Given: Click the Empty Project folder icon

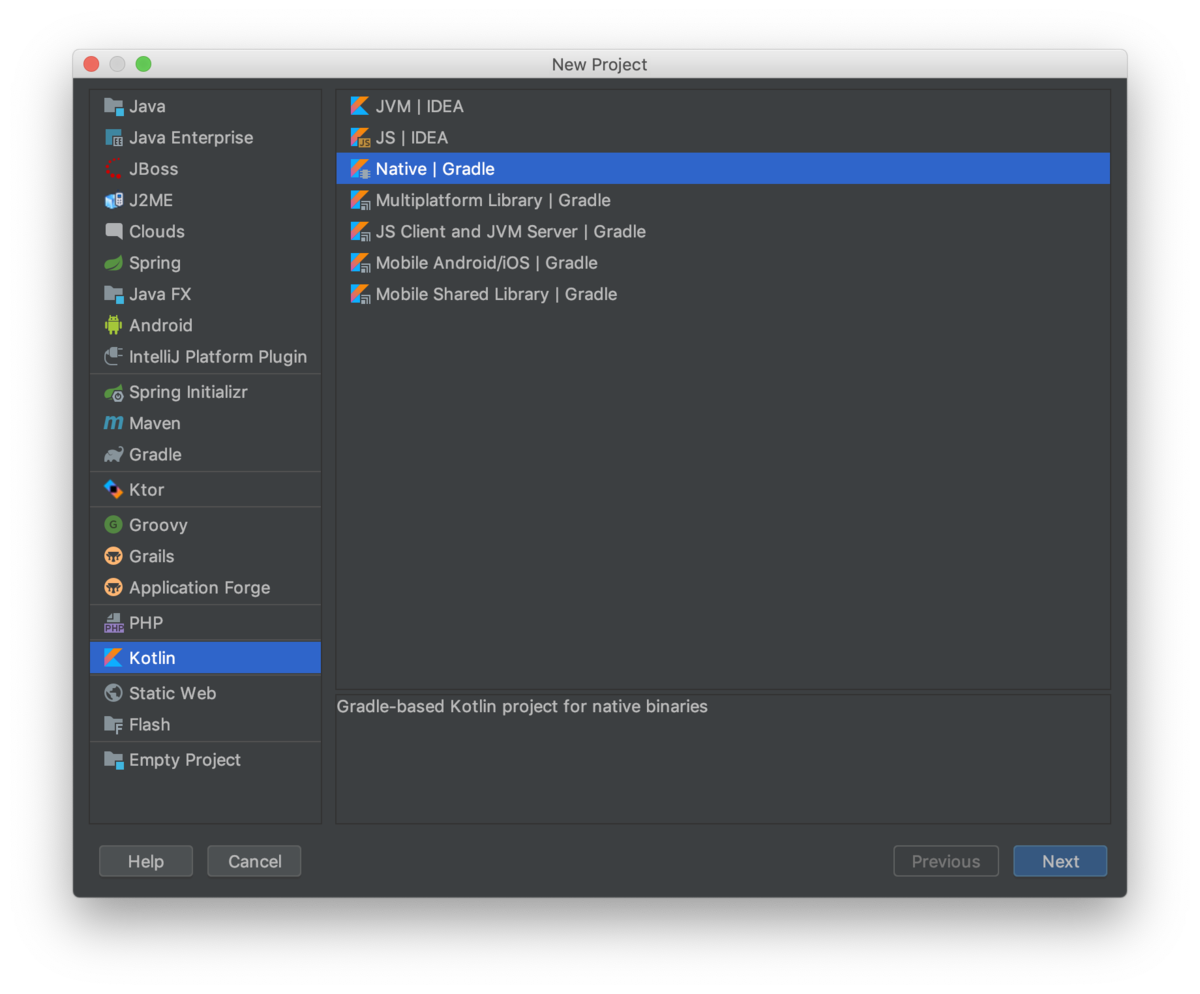Looking at the screenshot, I should [x=113, y=760].
